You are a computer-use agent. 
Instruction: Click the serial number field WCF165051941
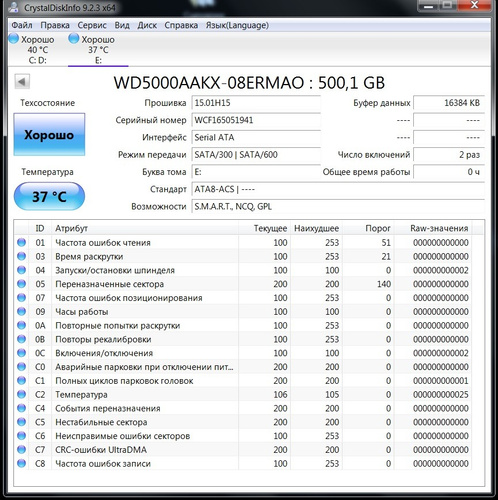(x=256, y=120)
